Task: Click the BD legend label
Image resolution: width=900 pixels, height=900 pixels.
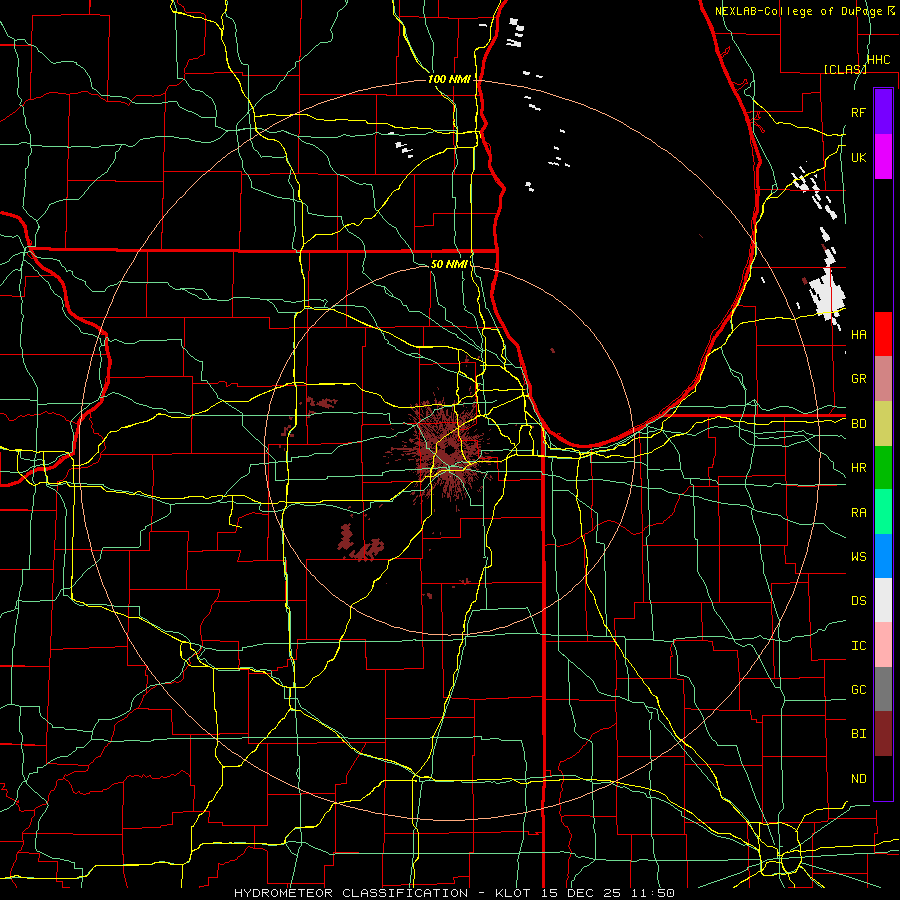Action: click(x=858, y=424)
